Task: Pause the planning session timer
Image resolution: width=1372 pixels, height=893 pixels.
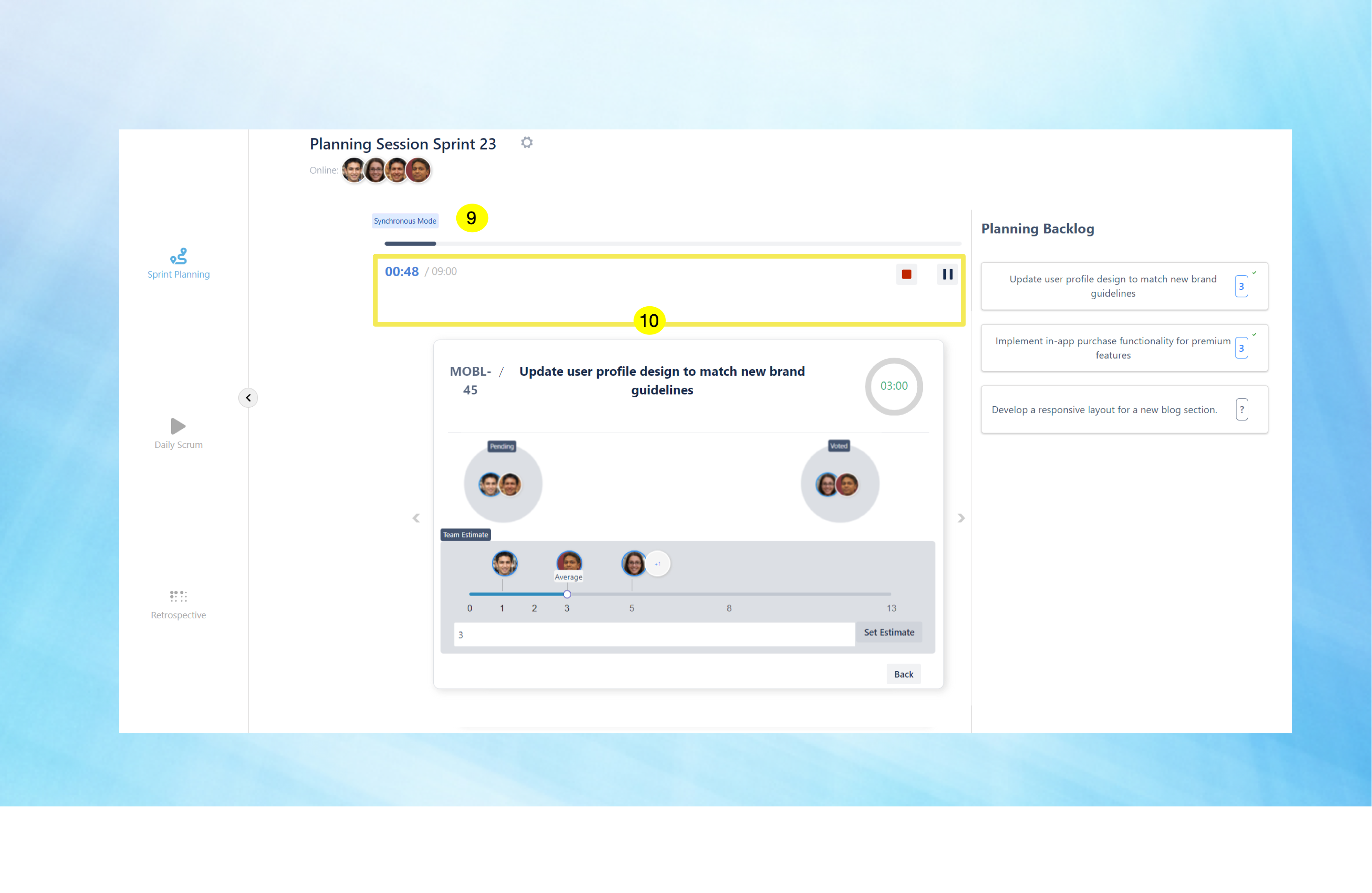Action: click(947, 274)
